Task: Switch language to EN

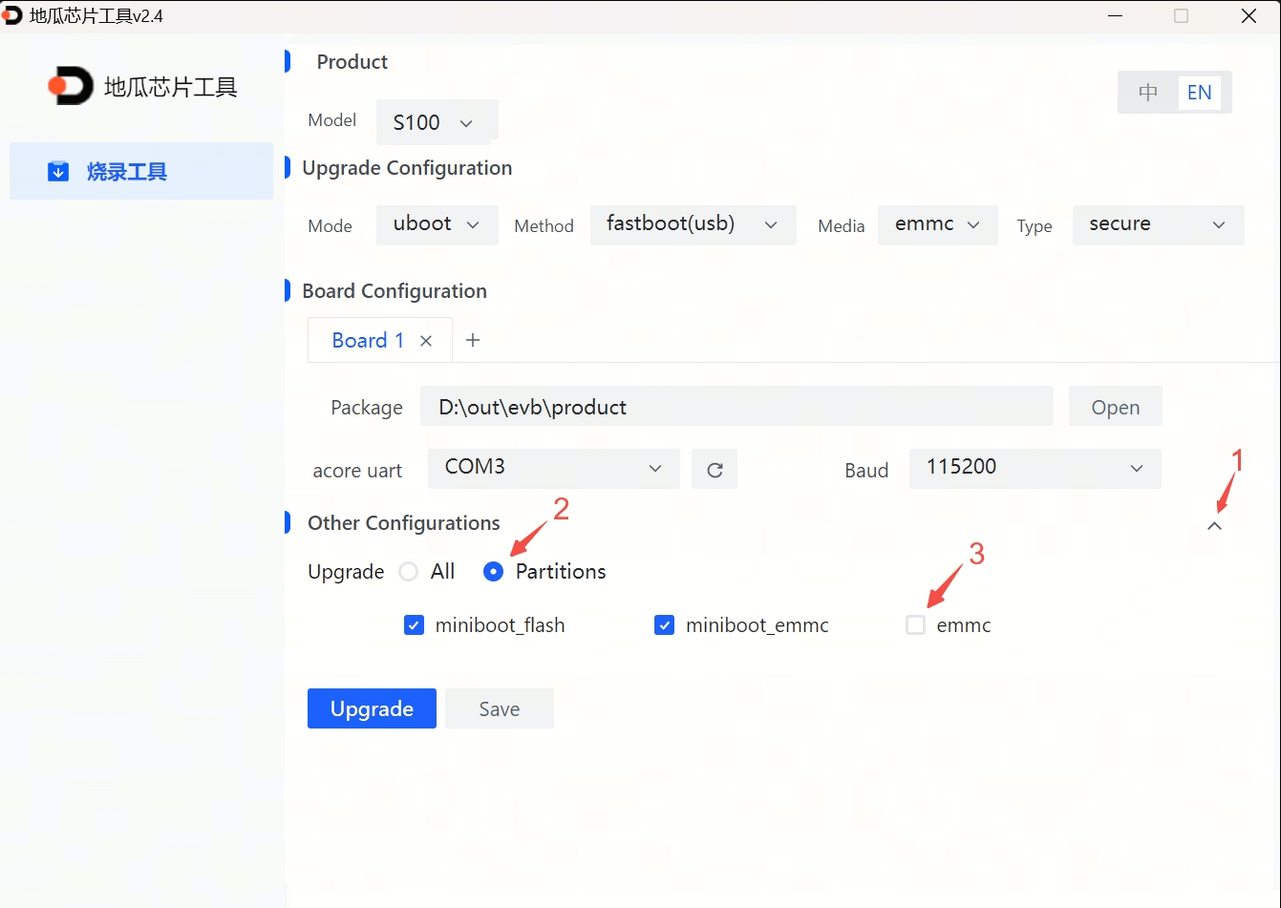Action: click(x=1199, y=93)
